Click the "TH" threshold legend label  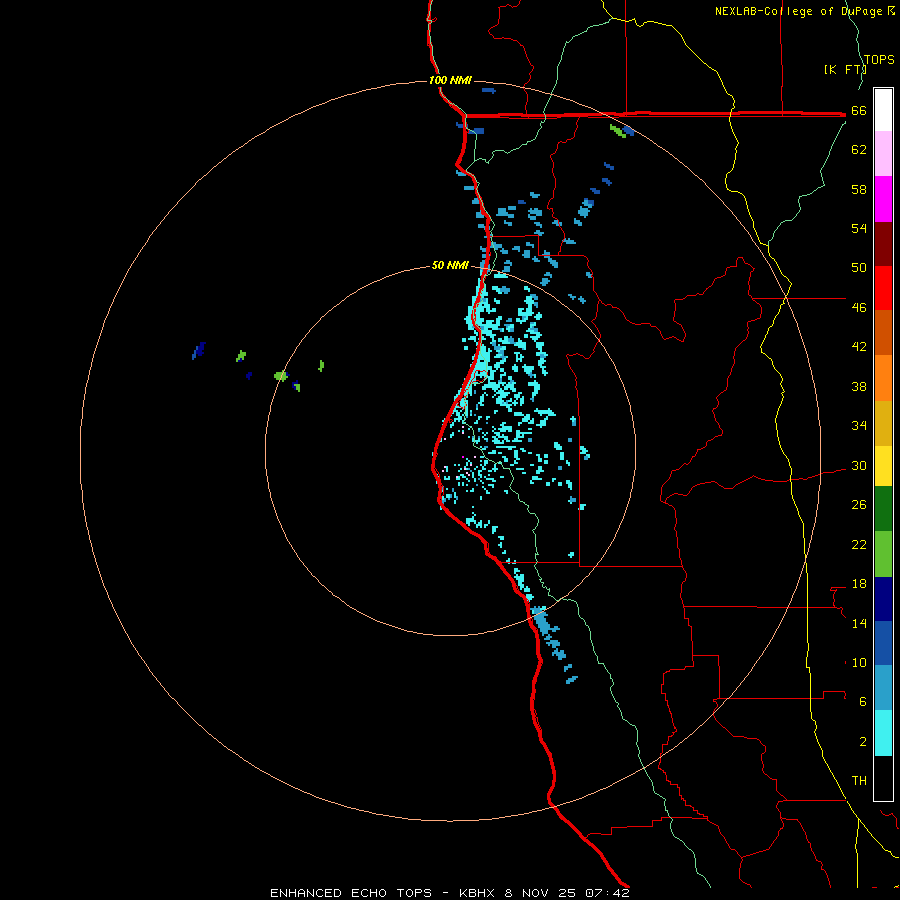coord(859,781)
